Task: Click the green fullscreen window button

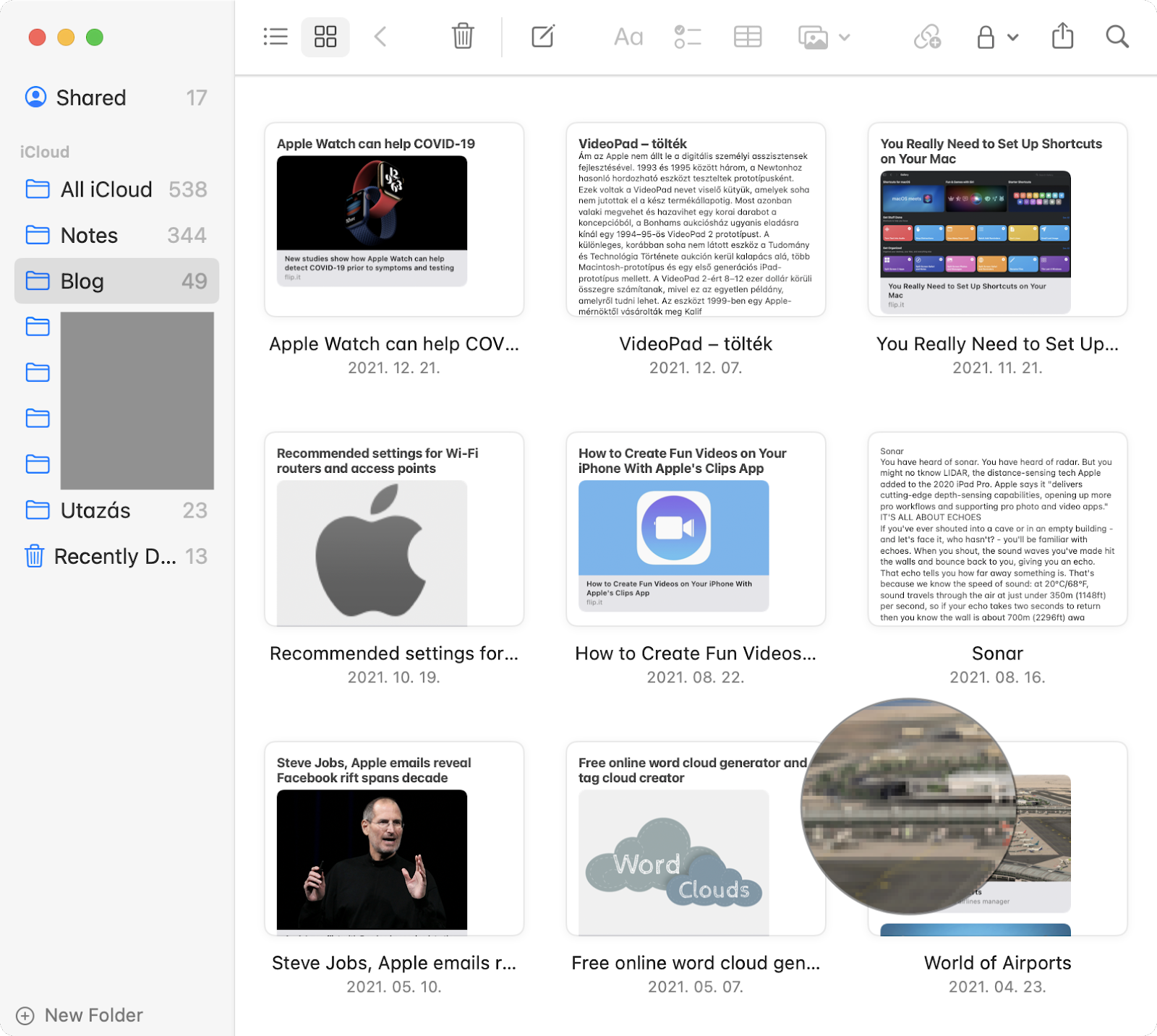Action: 95,37
